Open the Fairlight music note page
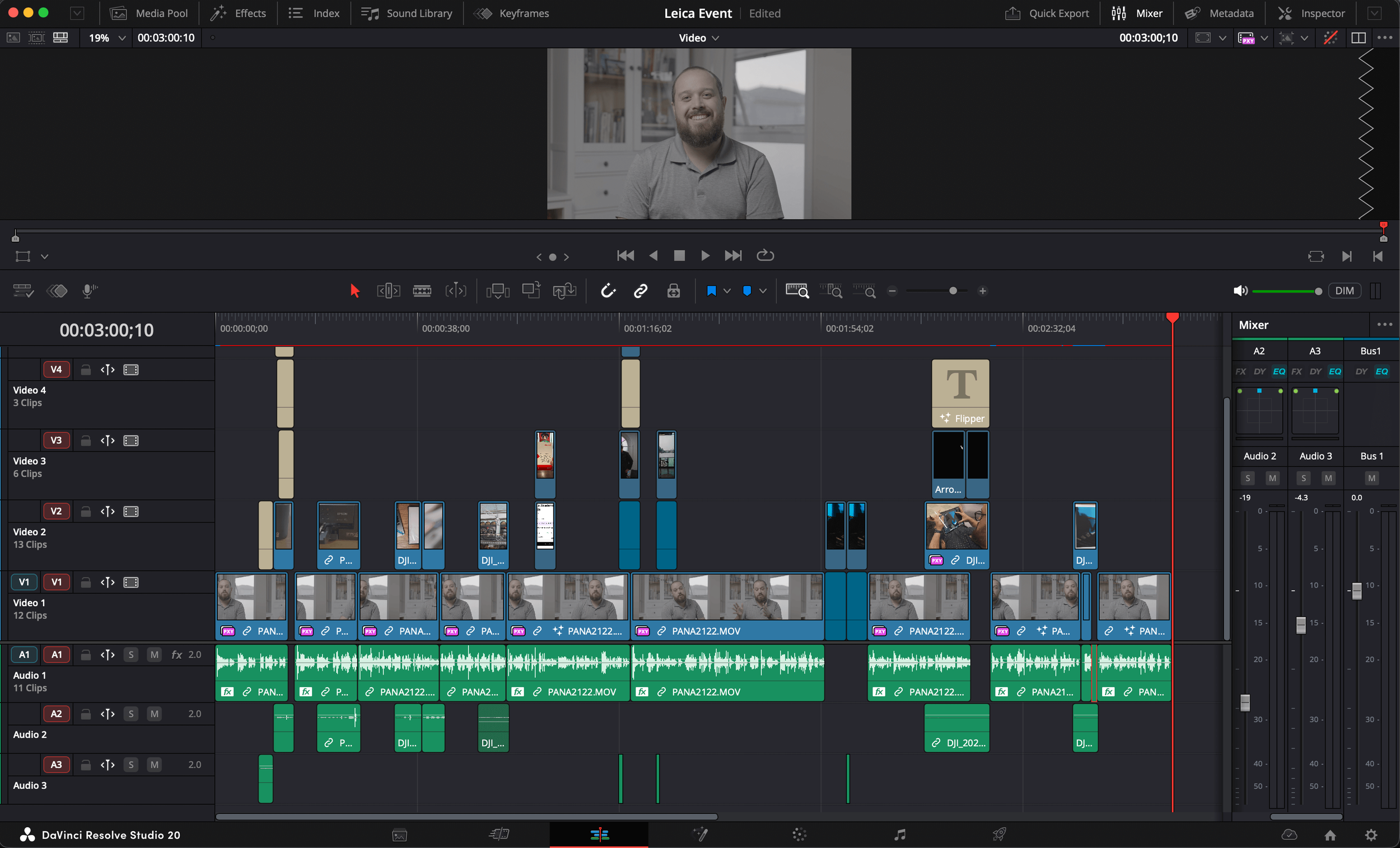 [899, 835]
